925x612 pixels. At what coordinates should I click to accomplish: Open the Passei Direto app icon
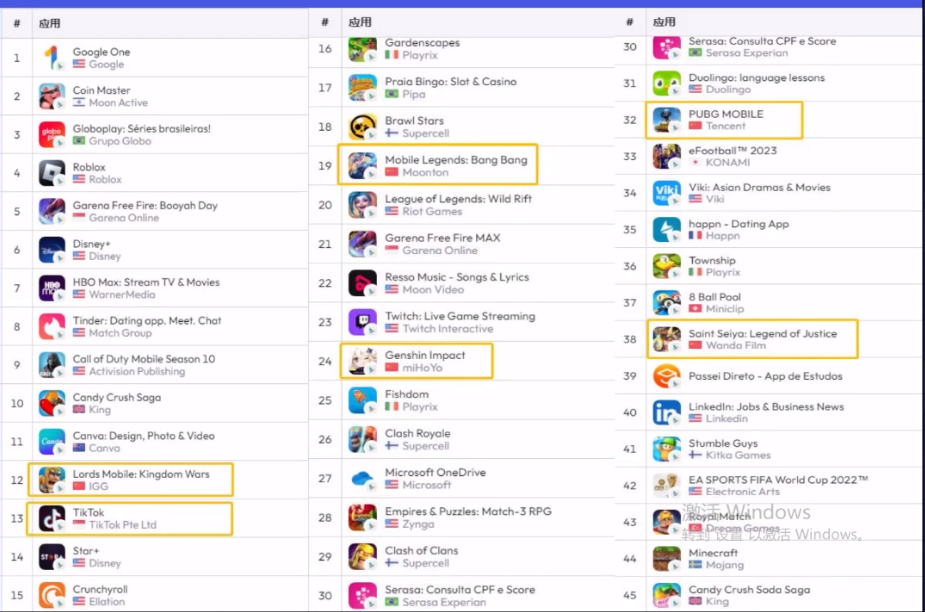click(x=667, y=376)
